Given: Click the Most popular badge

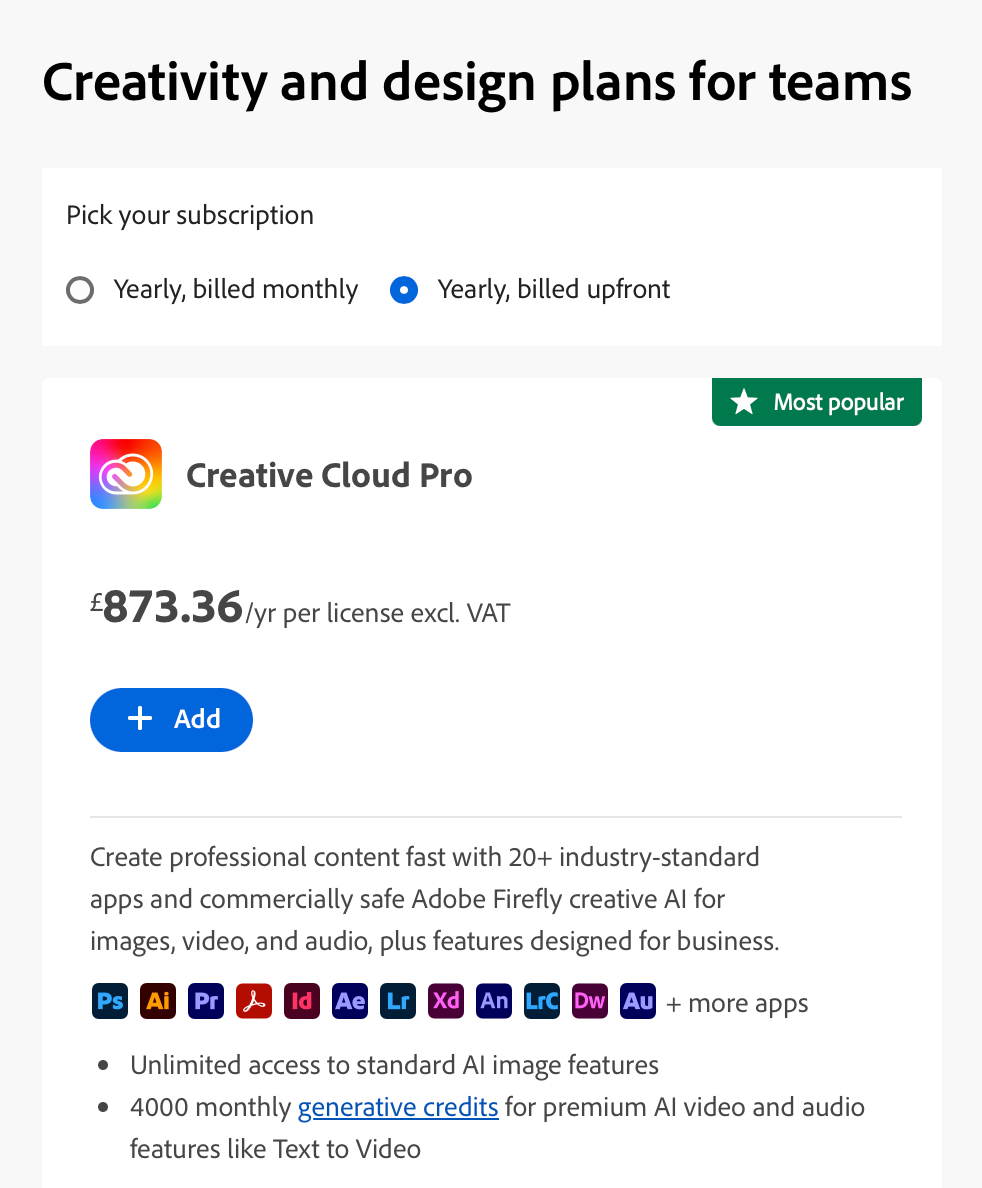Looking at the screenshot, I should 816,402.
